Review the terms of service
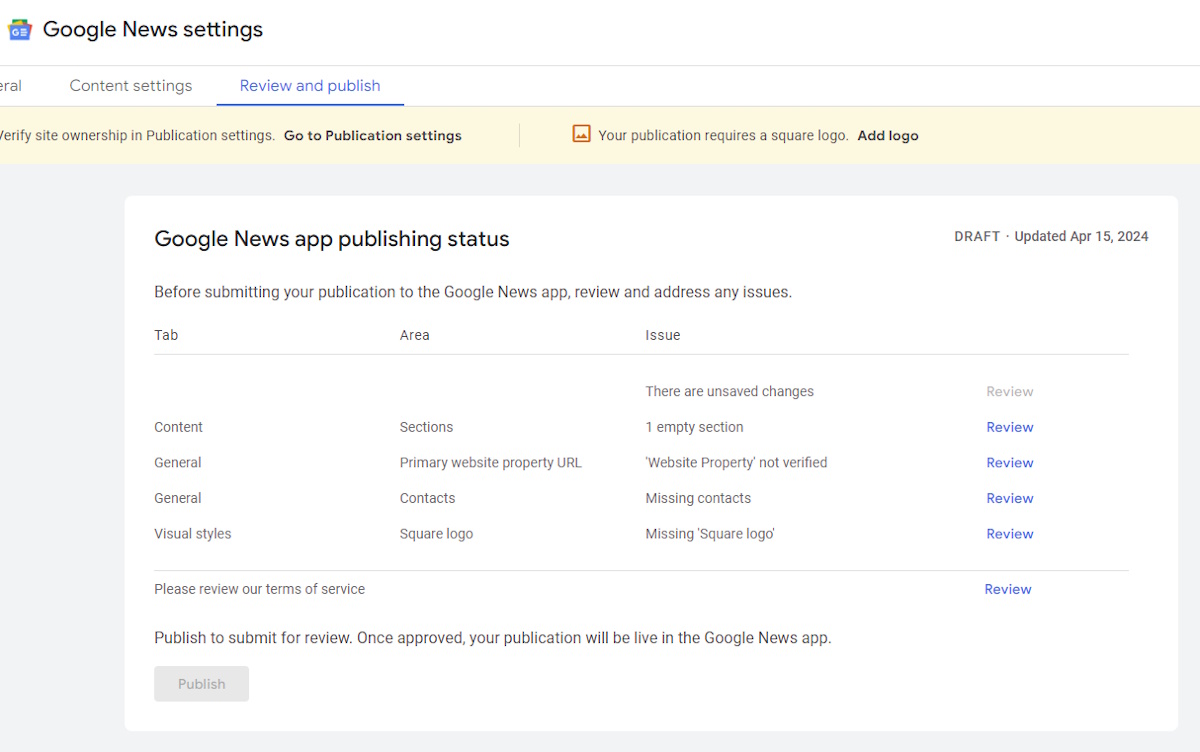1200x752 pixels. (x=1007, y=589)
